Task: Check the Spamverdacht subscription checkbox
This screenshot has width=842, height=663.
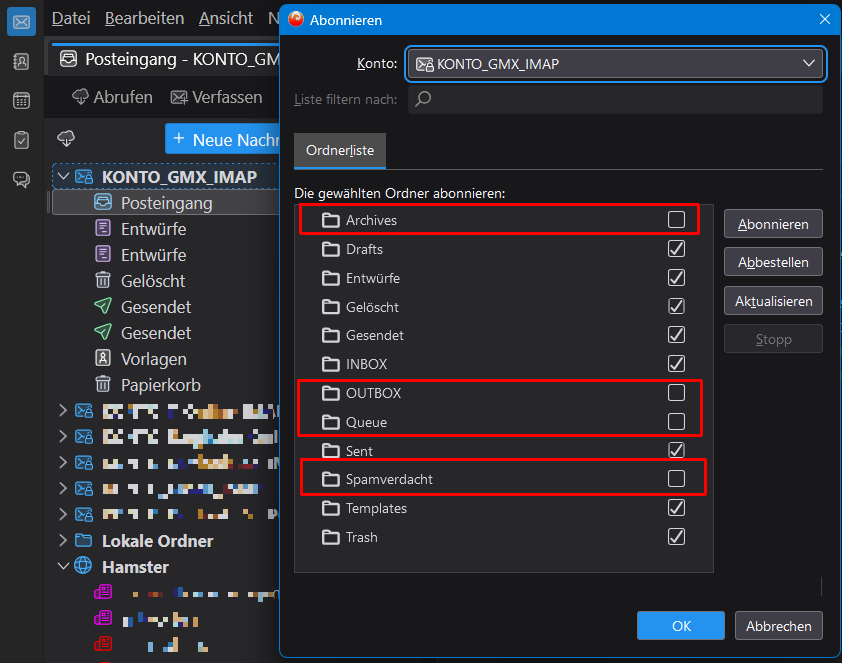Action: (x=676, y=479)
